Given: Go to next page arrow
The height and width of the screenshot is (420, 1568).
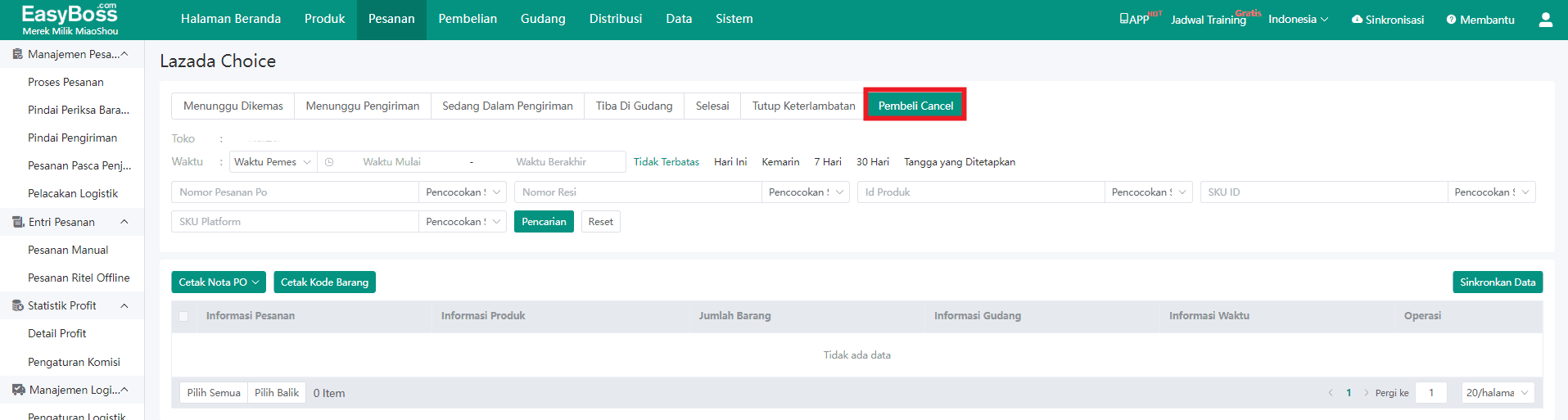Looking at the screenshot, I should pyautogui.click(x=1366, y=393).
